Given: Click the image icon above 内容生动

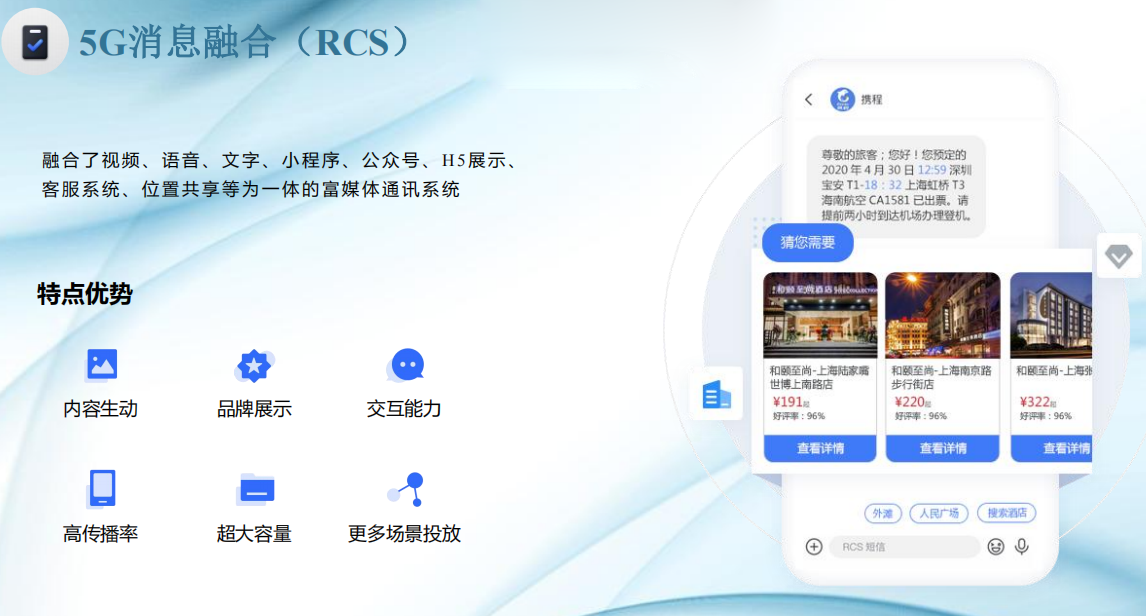Looking at the screenshot, I should (x=102, y=364).
